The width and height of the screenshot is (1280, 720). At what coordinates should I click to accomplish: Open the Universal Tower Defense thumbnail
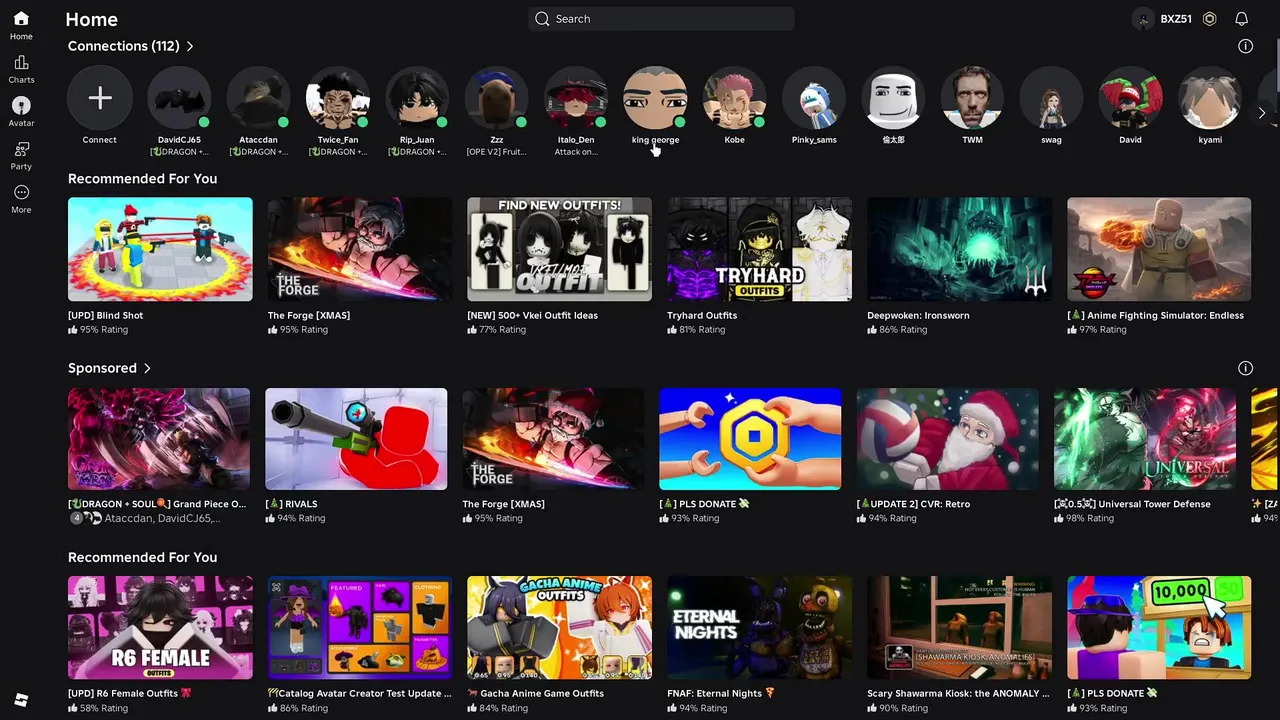click(1145, 439)
